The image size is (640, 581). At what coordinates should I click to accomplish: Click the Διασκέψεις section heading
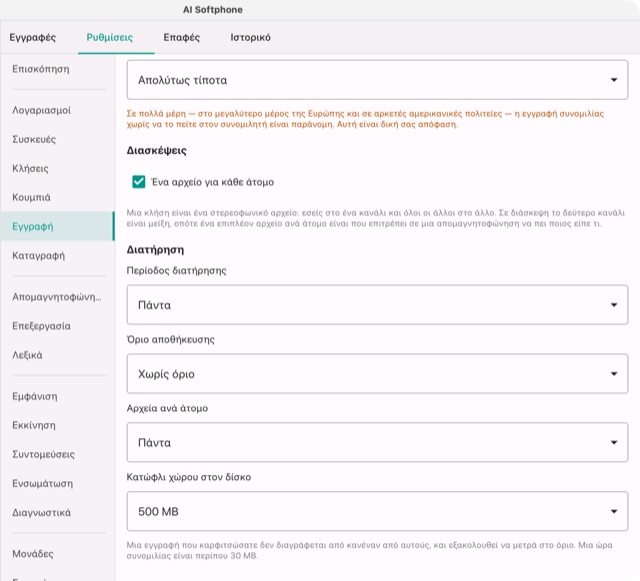(156, 150)
